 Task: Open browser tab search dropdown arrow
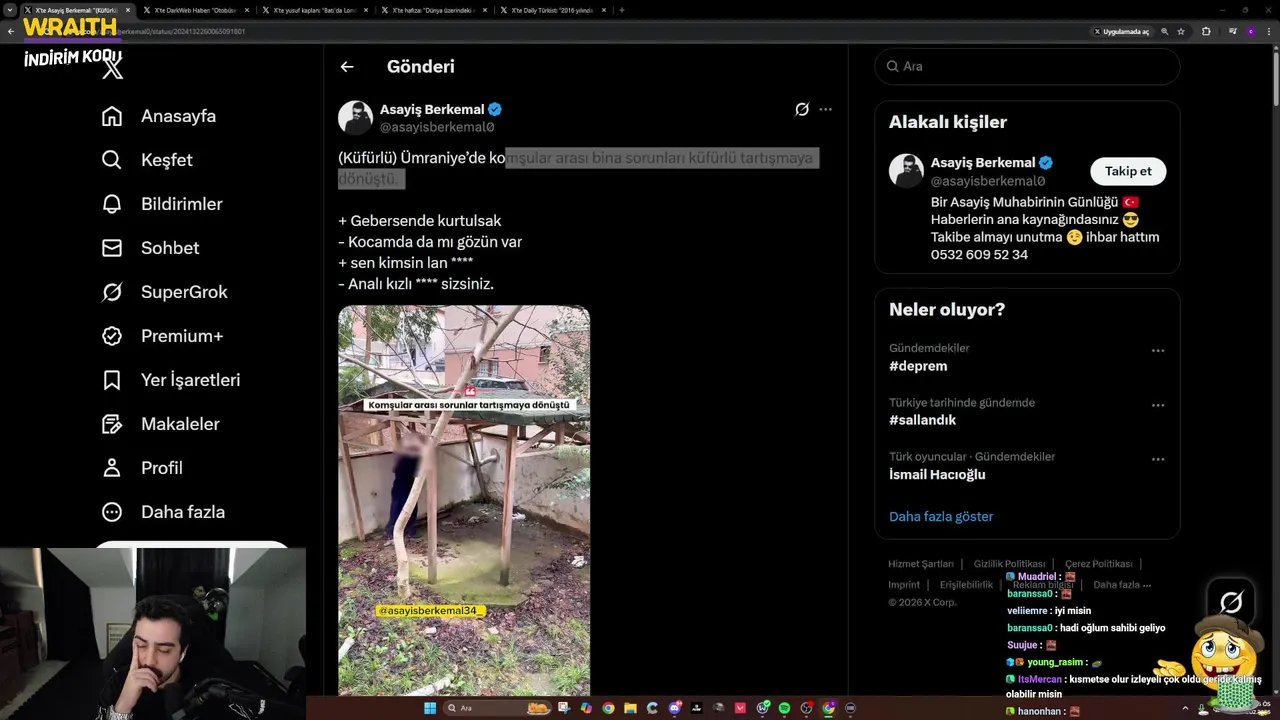[x=9, y=10]
